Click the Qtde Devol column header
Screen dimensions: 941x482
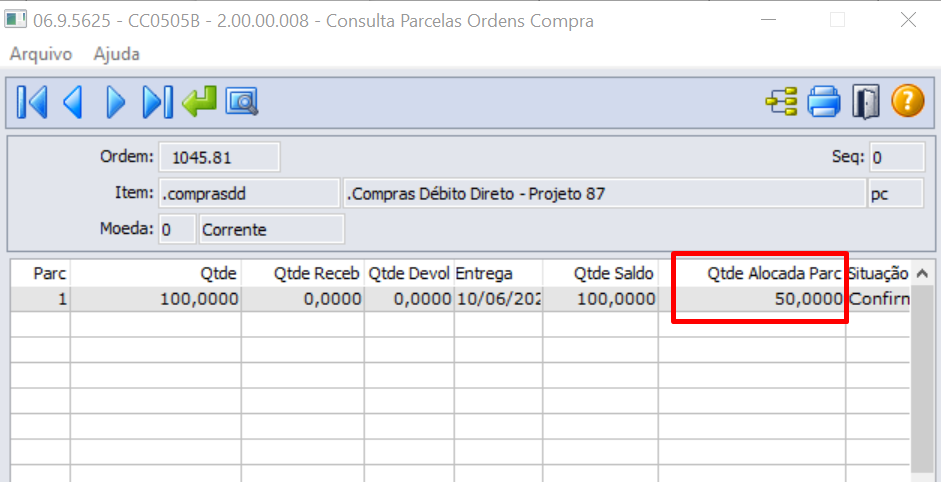(409, 274)
